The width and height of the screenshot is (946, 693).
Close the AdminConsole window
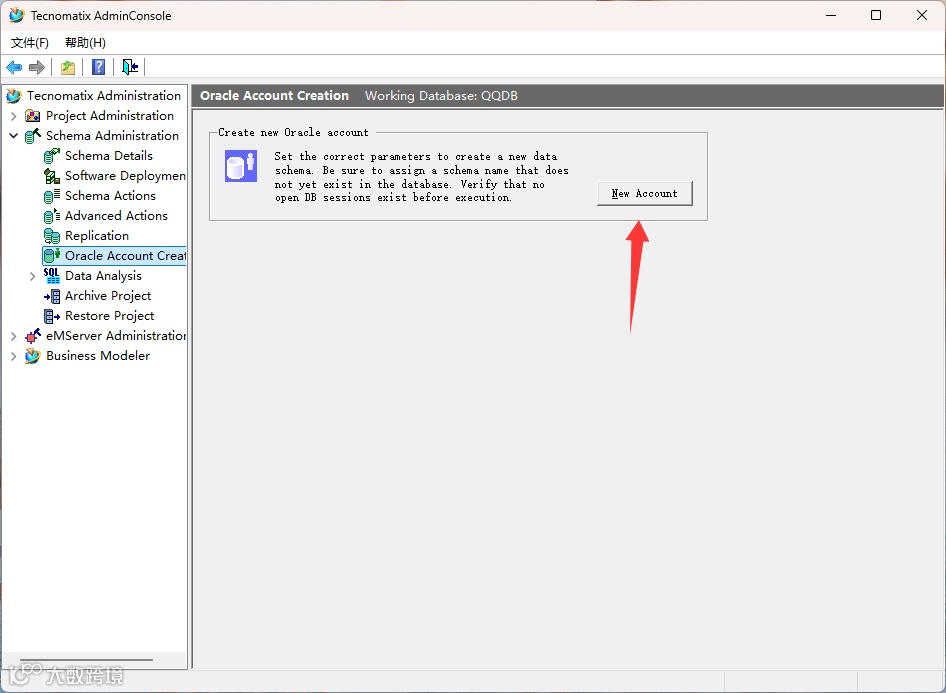[922, 15]
